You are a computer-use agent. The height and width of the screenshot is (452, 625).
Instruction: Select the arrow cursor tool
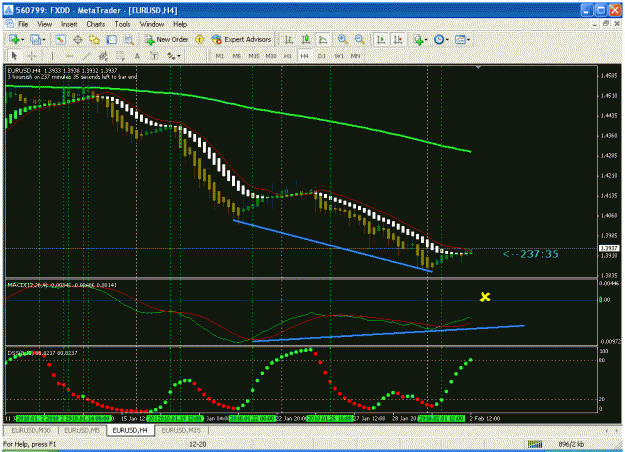click(15, 56)
